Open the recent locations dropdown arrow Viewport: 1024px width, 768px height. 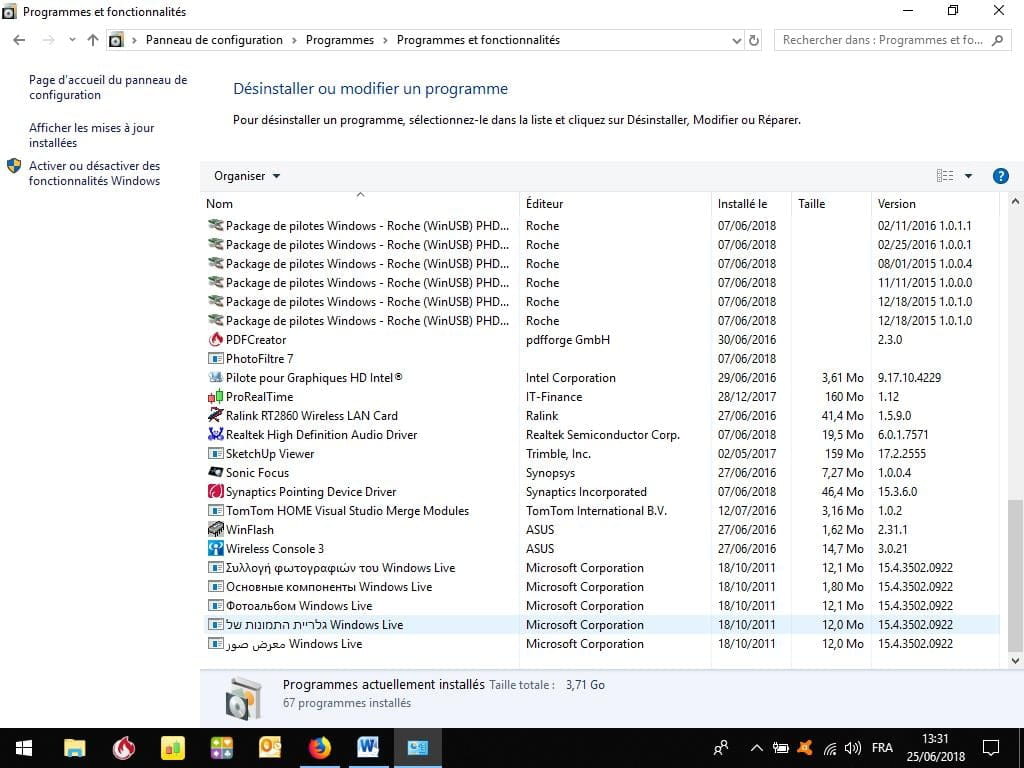[x=72, y=40]
